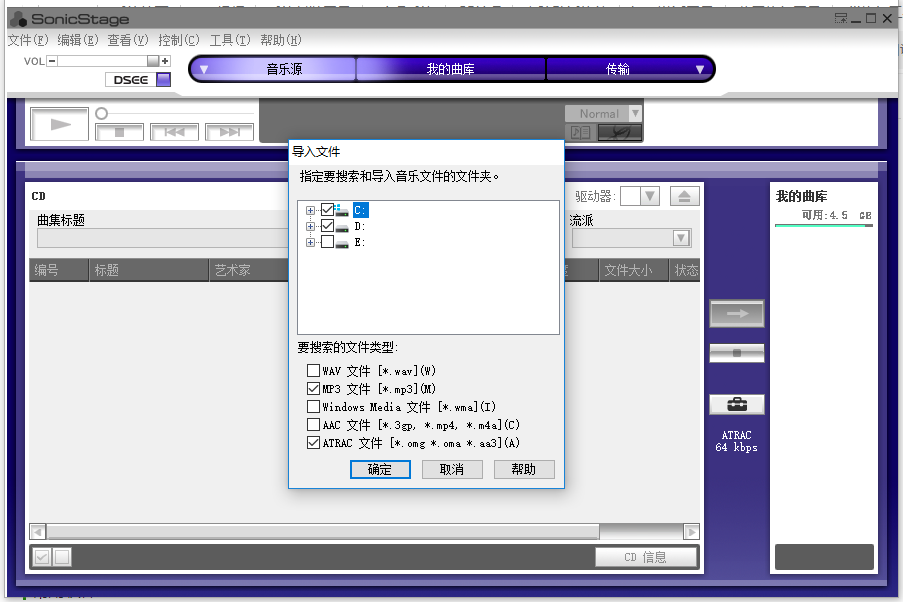Click the 帮助 button in dialog
This screenshot has height=602, width=903.
click(524, 470)
